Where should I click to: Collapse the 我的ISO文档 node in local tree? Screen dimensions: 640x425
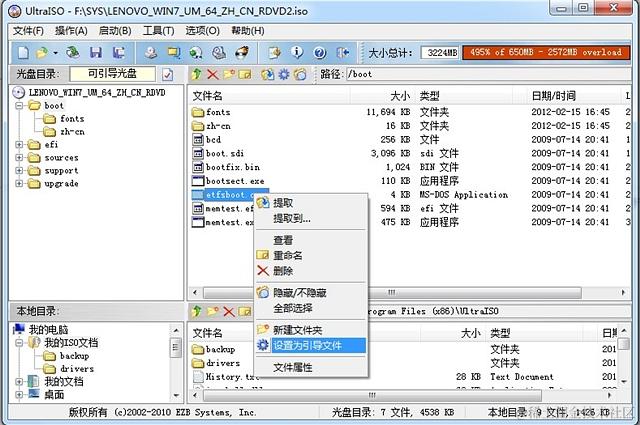coord(19,343)
